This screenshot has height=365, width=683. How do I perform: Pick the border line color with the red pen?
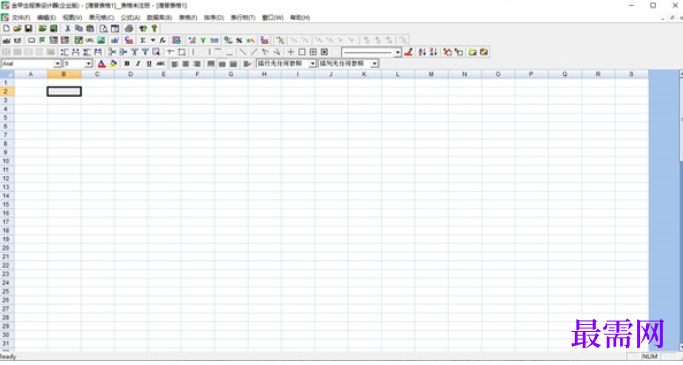[408, 52]
